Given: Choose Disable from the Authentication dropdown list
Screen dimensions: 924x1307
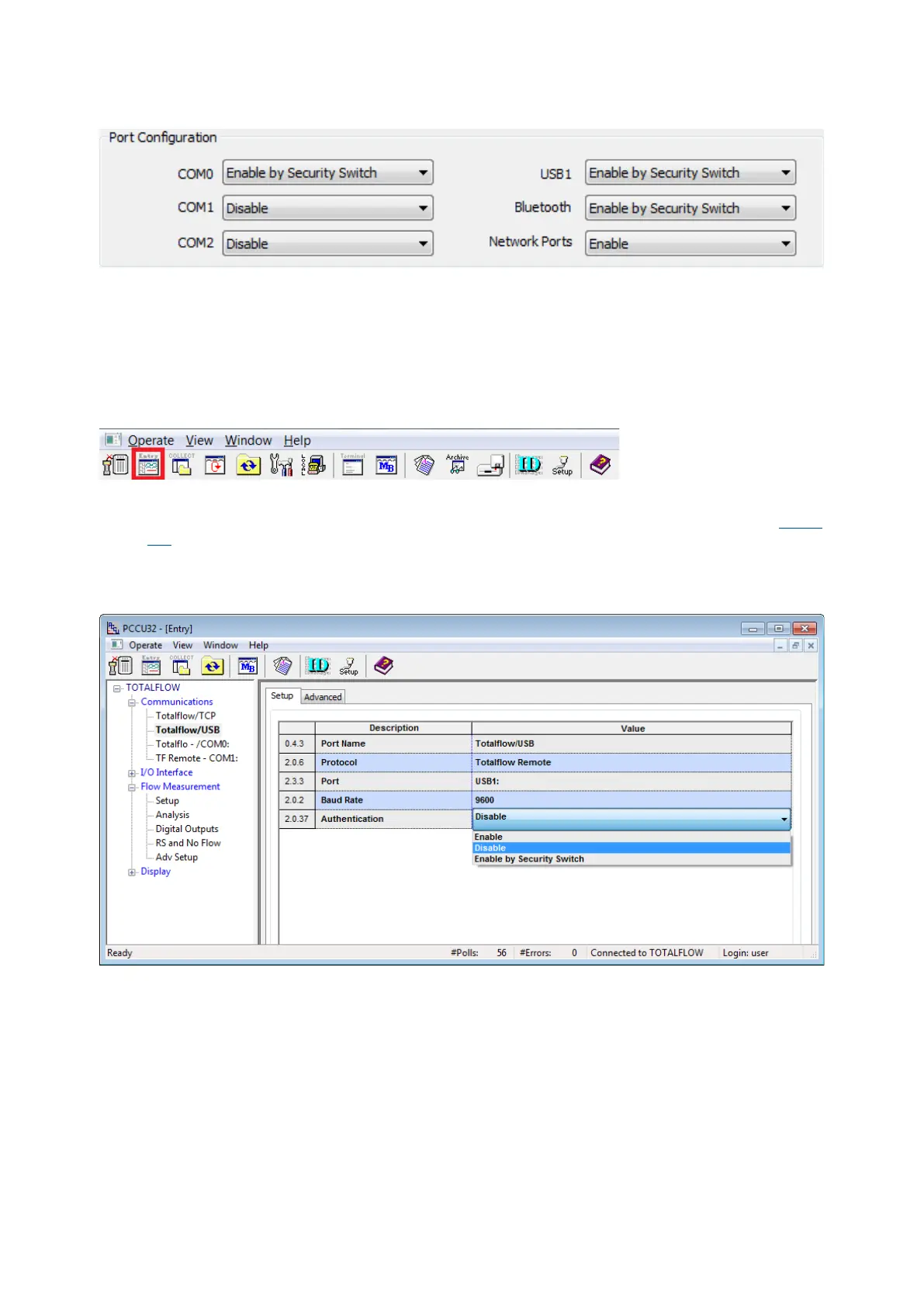Looking at the screenshot, I should tap(632, 848).
